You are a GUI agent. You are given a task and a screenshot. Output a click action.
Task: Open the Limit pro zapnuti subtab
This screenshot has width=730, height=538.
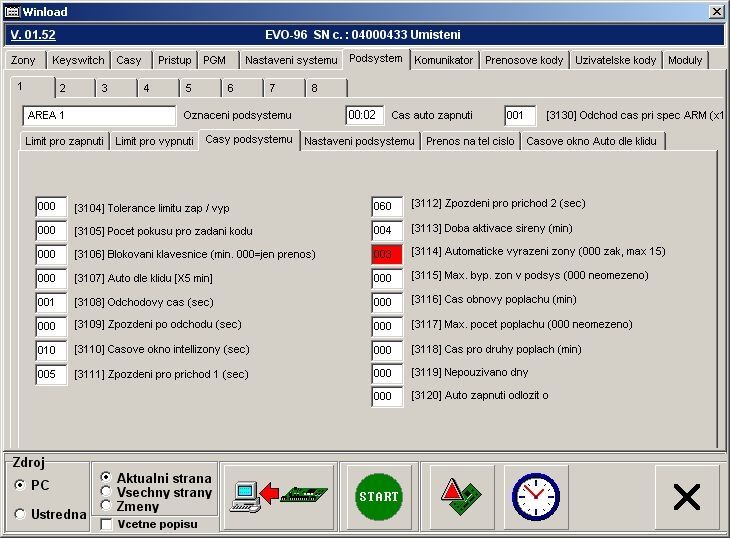coord(64,141)
